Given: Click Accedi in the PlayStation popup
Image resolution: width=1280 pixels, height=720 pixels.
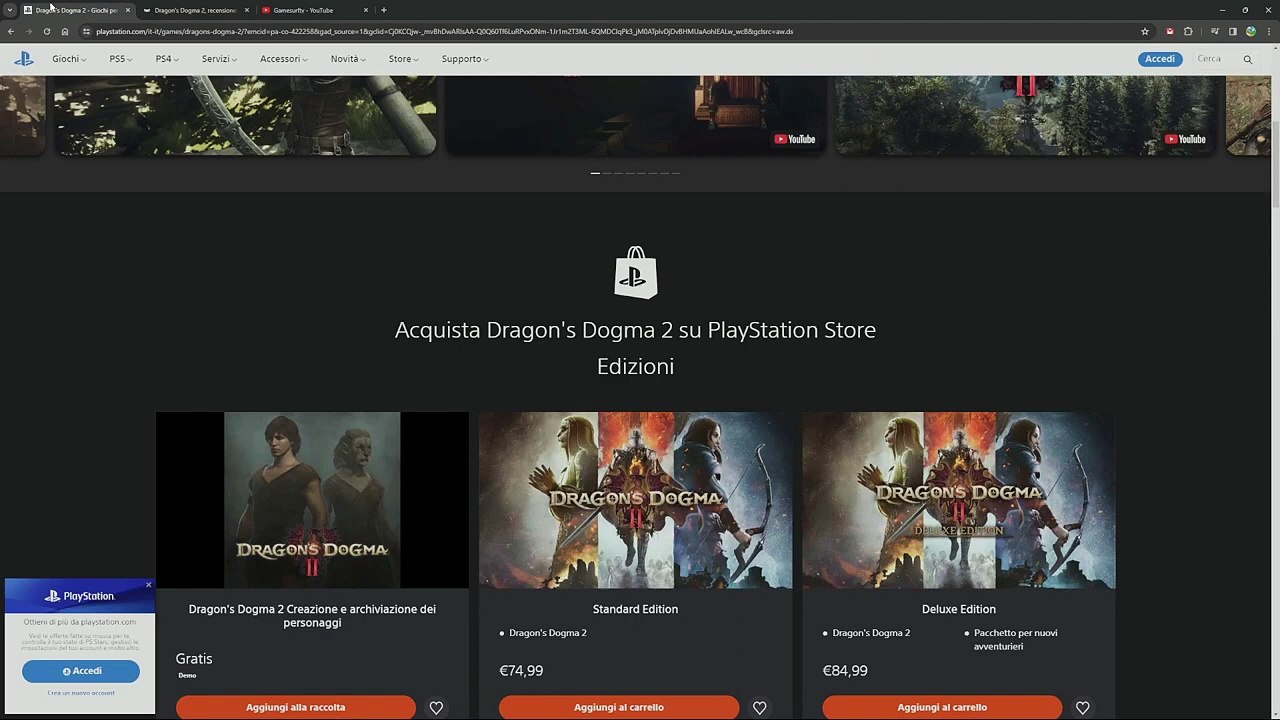Looking at the screenshot, I should pos(81,671).
